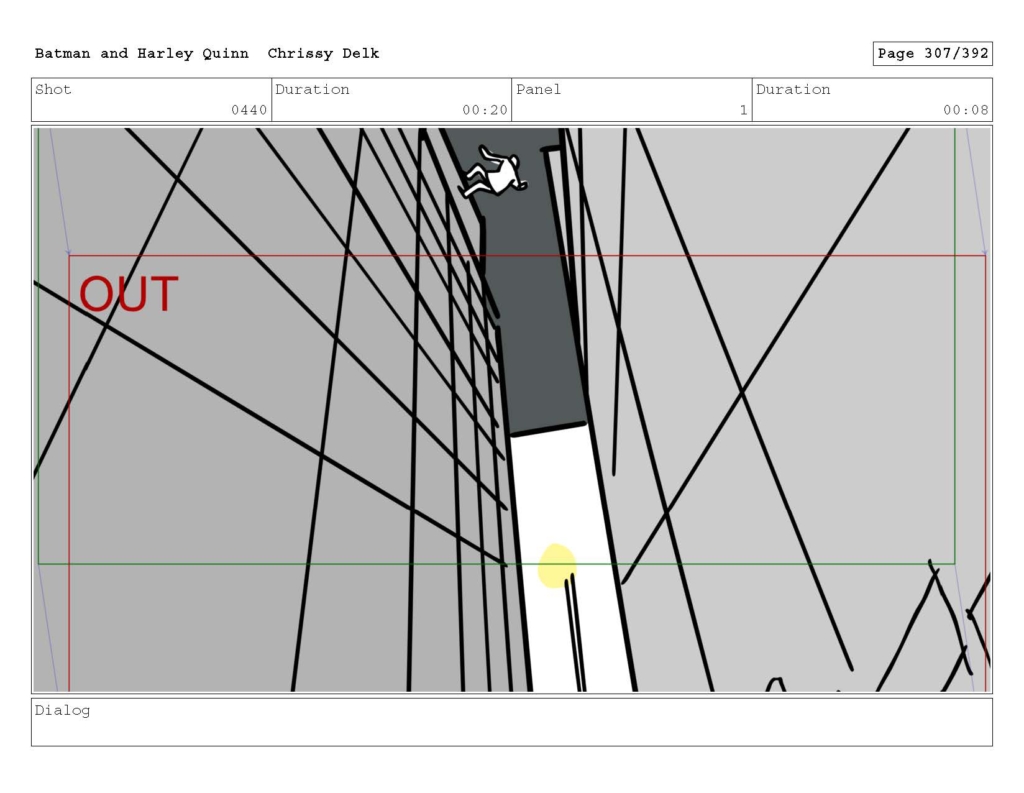Click the red 'OUT' camera frame label
The height and width of the screenshot is (793, 1024).
click(x=129, y=295)
